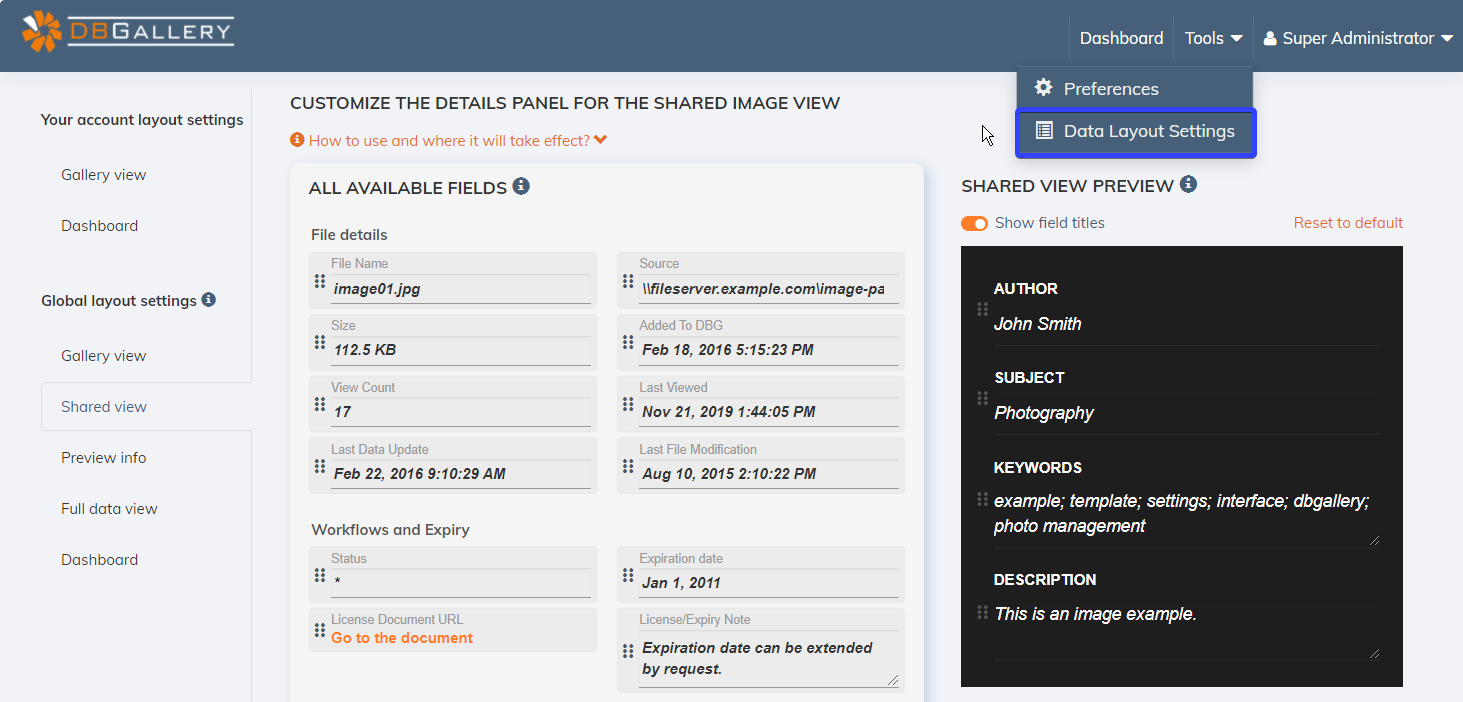Click info icon beside Shared View Preview

pos(1188,184)
